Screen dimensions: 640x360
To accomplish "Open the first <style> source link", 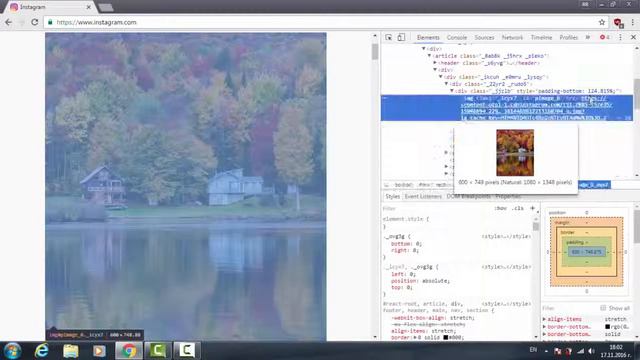I will tap(506, 236).
